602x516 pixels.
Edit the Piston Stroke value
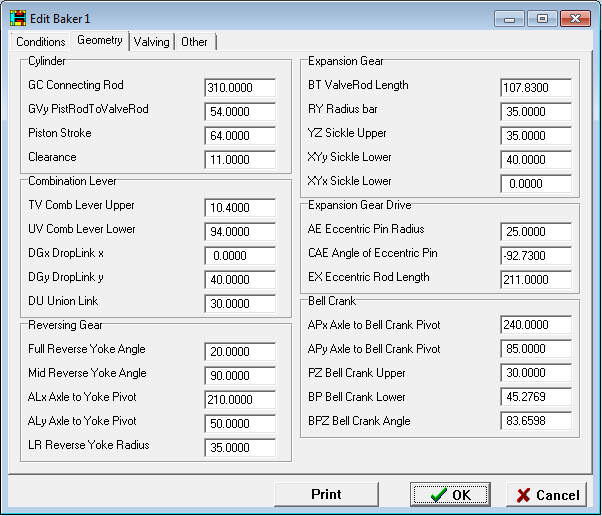point(239,136)
